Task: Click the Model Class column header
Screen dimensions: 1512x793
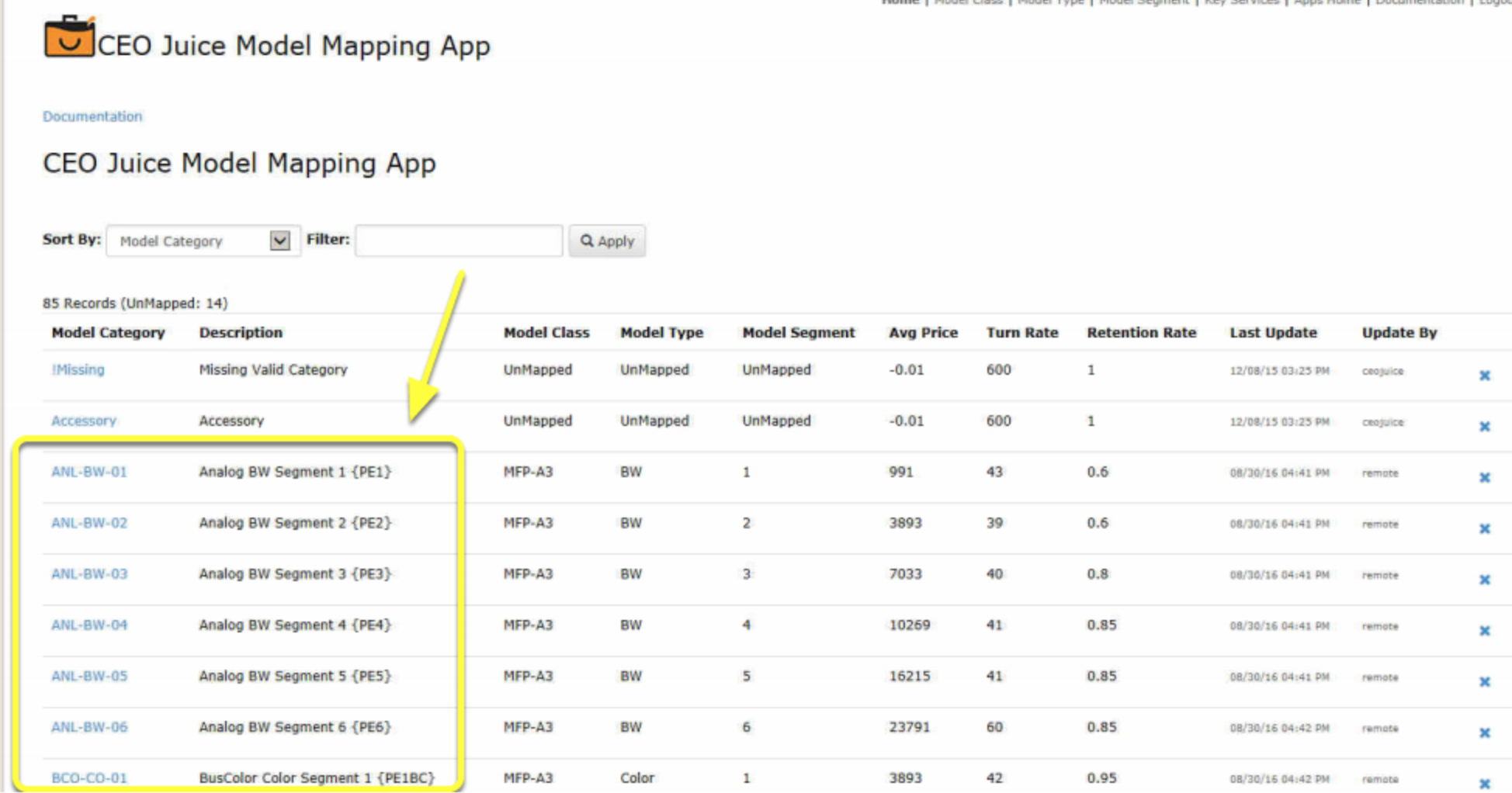Action: 546,333
